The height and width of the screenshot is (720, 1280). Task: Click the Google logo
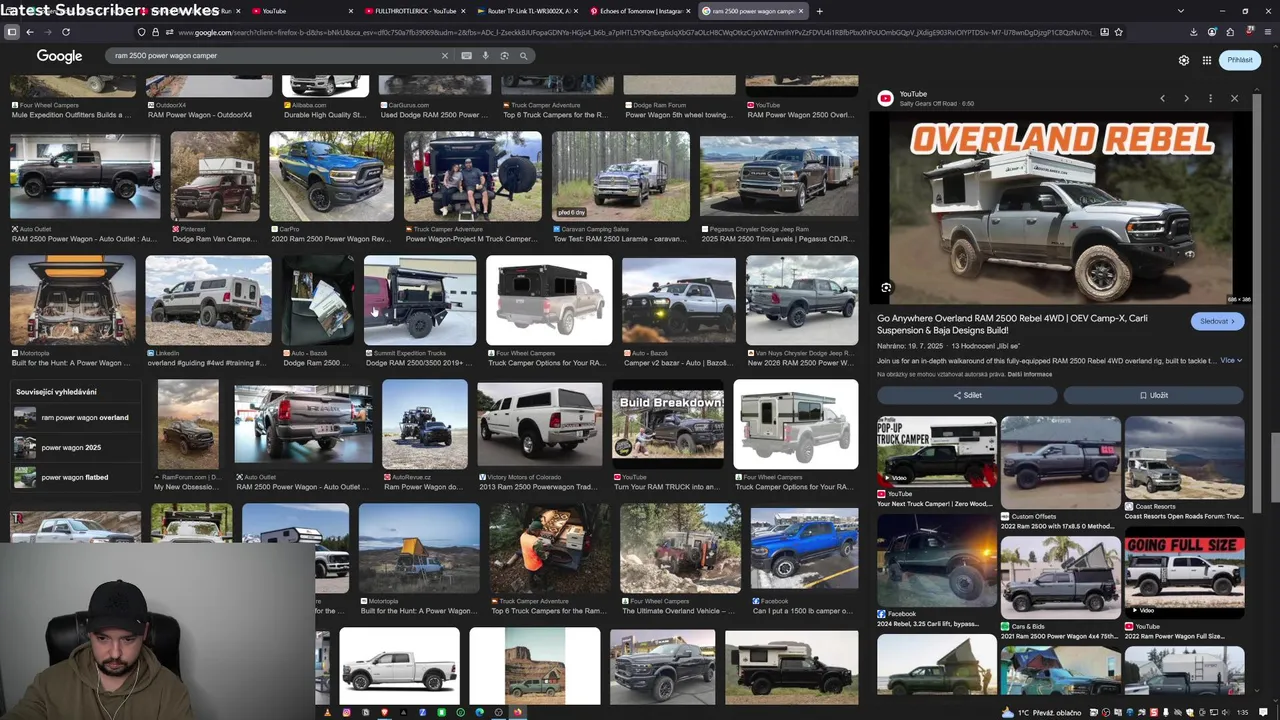pos(59,56)
